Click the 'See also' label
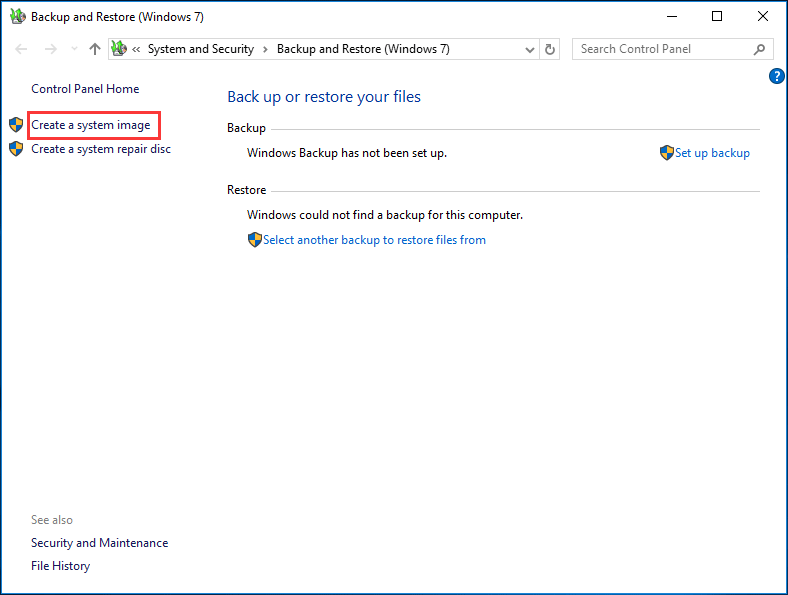This screenshot has height=595, width=788. [52, 520]
